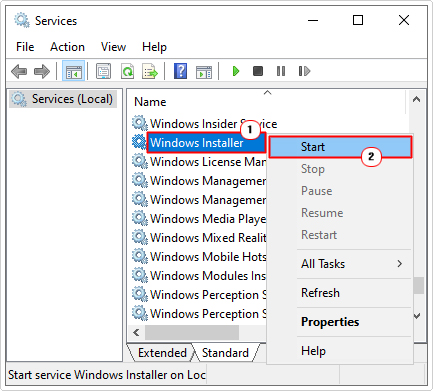Switch to the Extended tab

click(x=161, y=353)
